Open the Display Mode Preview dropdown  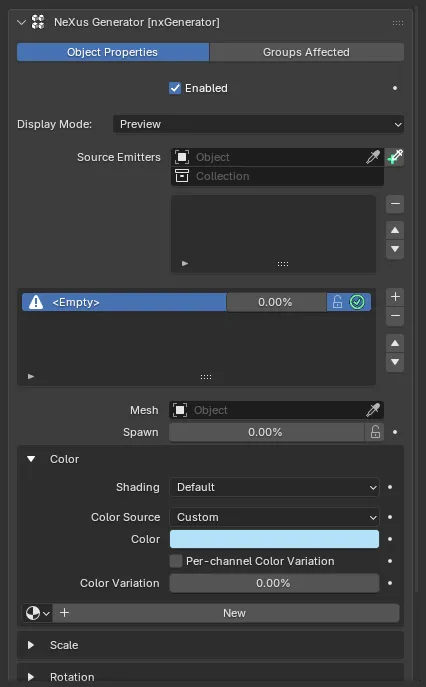(258, 124)
